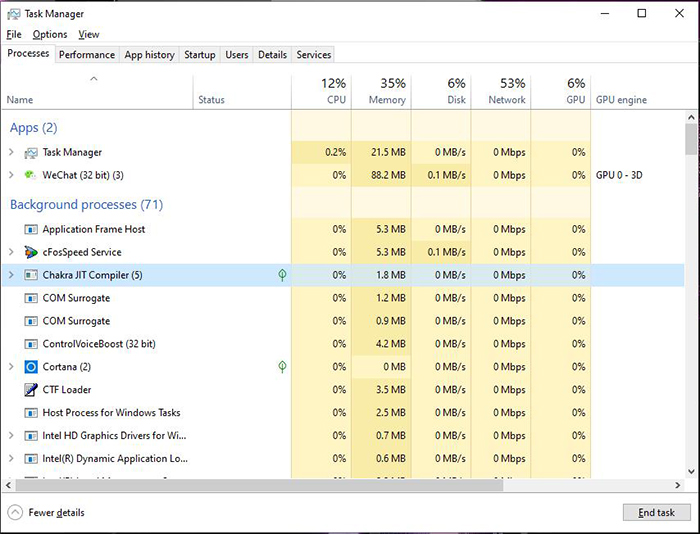Expand the WeChat process group
This screenshot has height=534, width=700.
pos(11,175)
